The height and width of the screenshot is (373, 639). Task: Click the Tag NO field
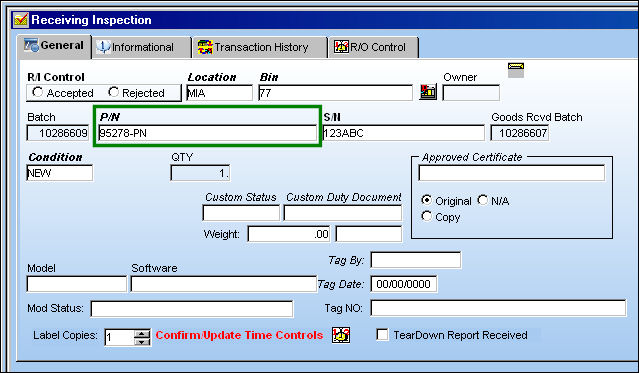tap(498, 308)
